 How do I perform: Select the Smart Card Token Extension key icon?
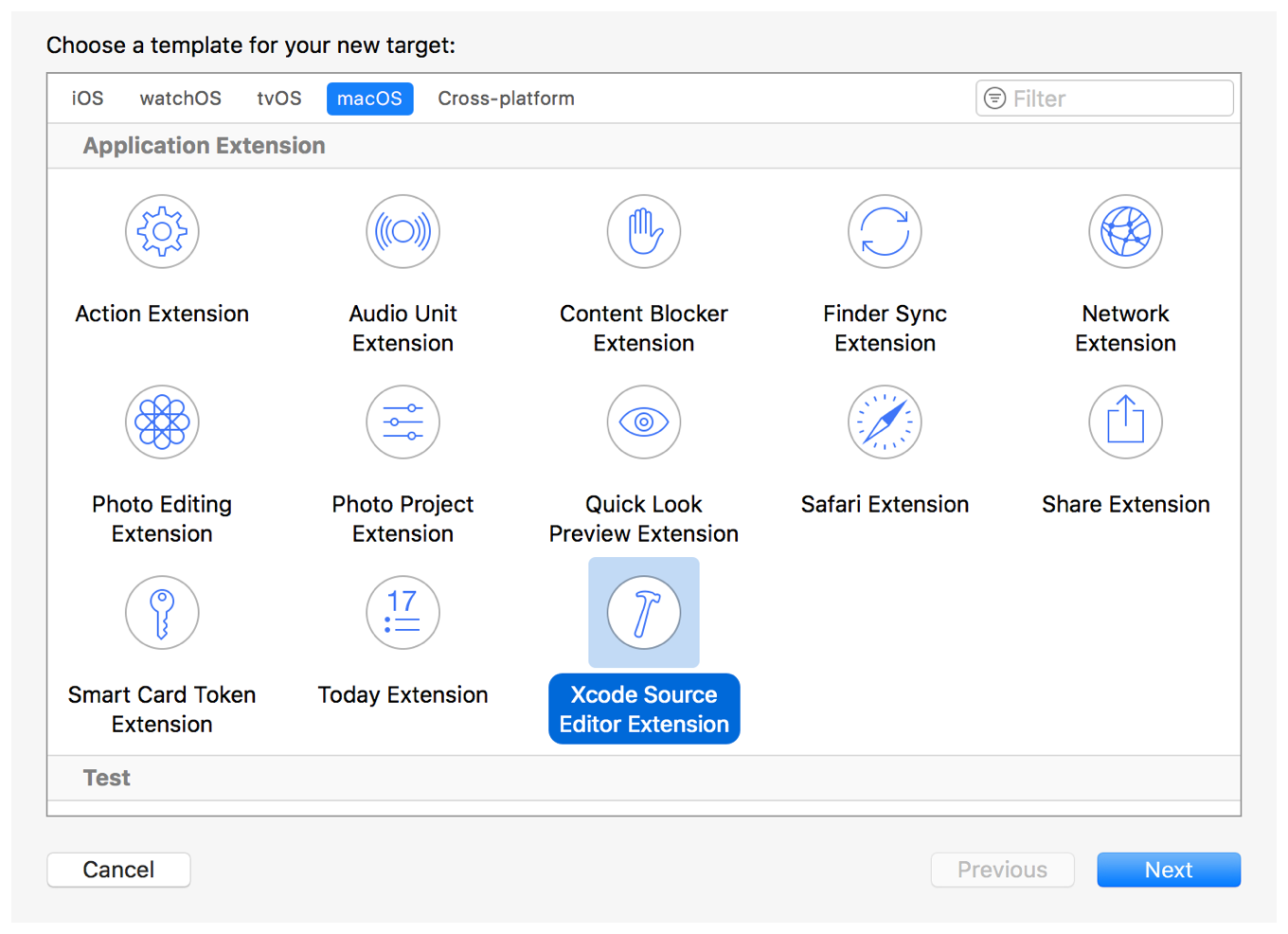162,612
